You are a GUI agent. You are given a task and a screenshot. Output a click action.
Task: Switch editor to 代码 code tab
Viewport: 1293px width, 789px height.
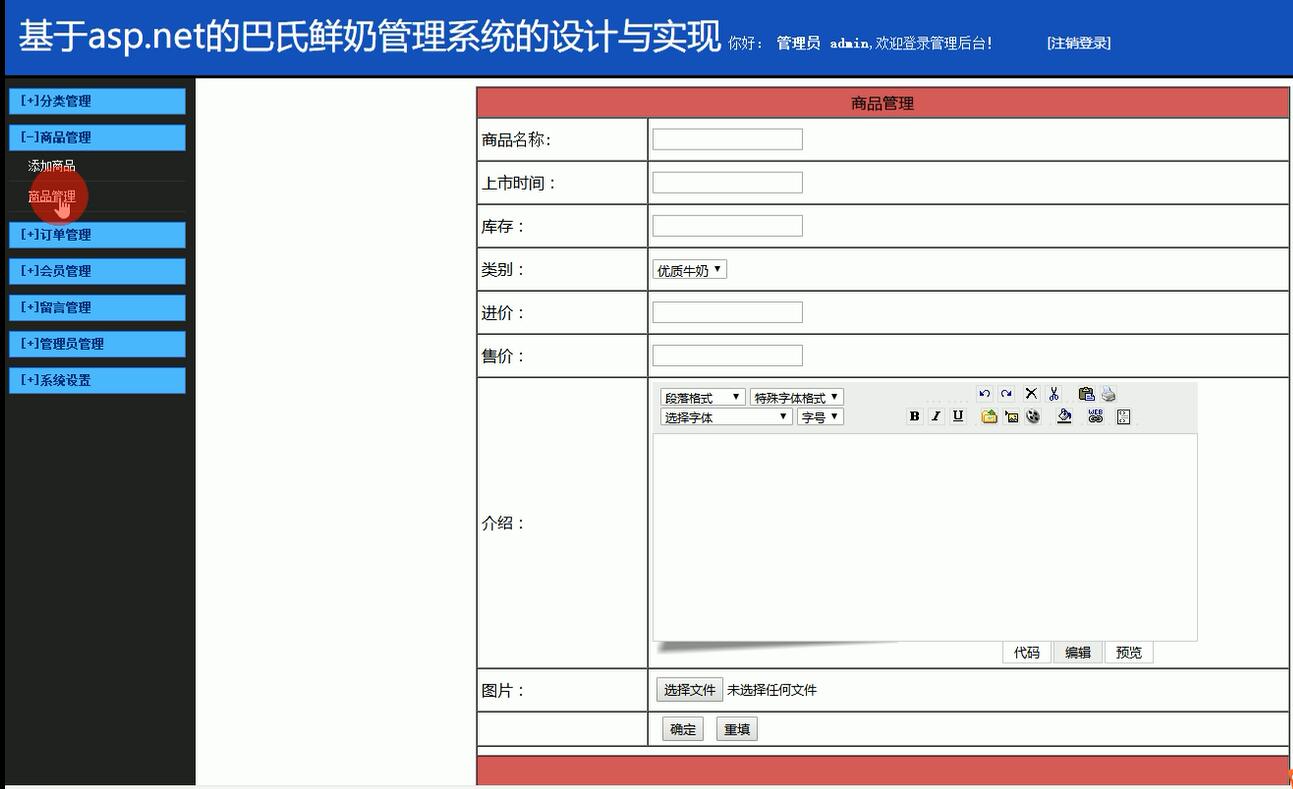(1027, 652)
